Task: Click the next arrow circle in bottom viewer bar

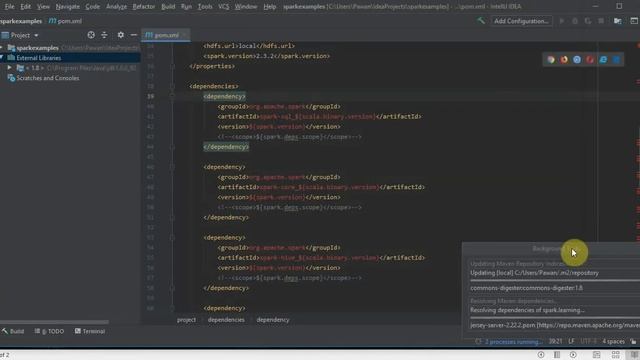Action: [573, 355]
